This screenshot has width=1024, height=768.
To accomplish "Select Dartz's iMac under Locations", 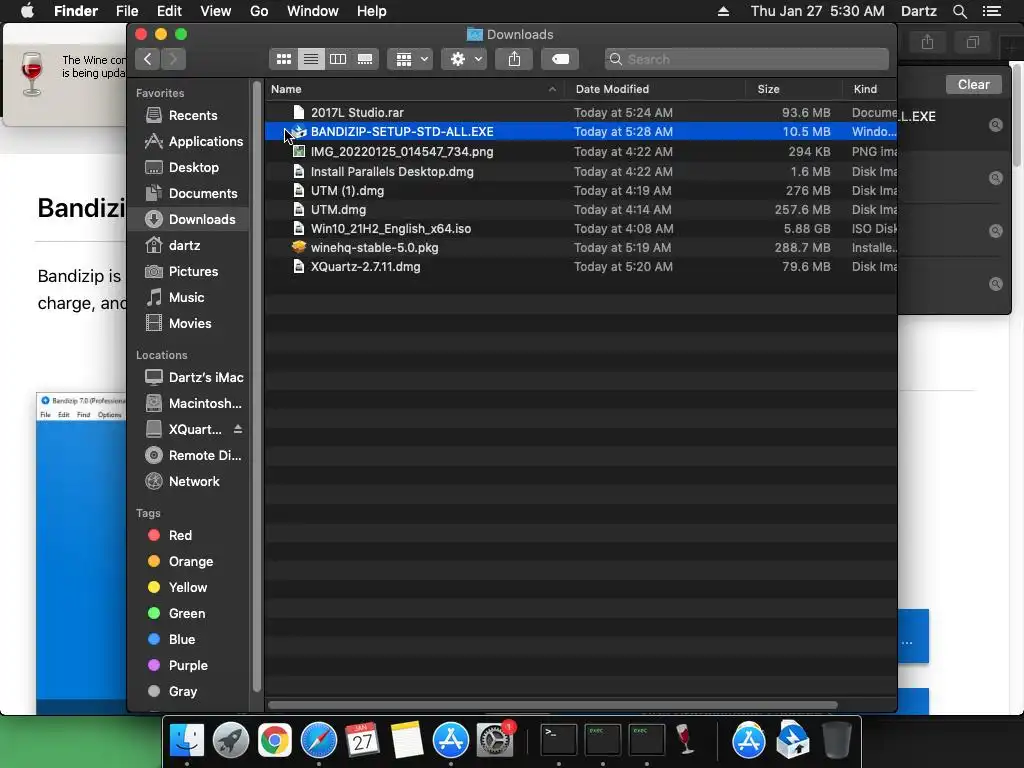I will coord(187,377).
